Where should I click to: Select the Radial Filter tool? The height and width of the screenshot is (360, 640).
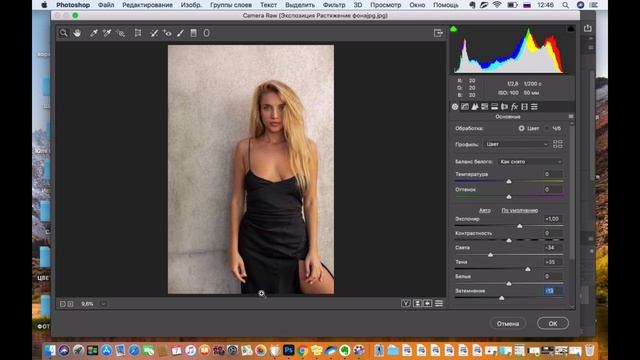[x=207, y=33]
